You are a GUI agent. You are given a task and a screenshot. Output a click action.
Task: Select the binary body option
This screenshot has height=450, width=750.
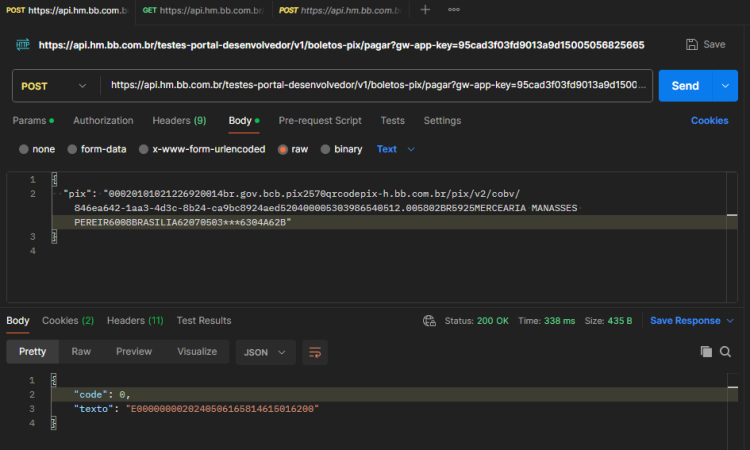[342, 149]
